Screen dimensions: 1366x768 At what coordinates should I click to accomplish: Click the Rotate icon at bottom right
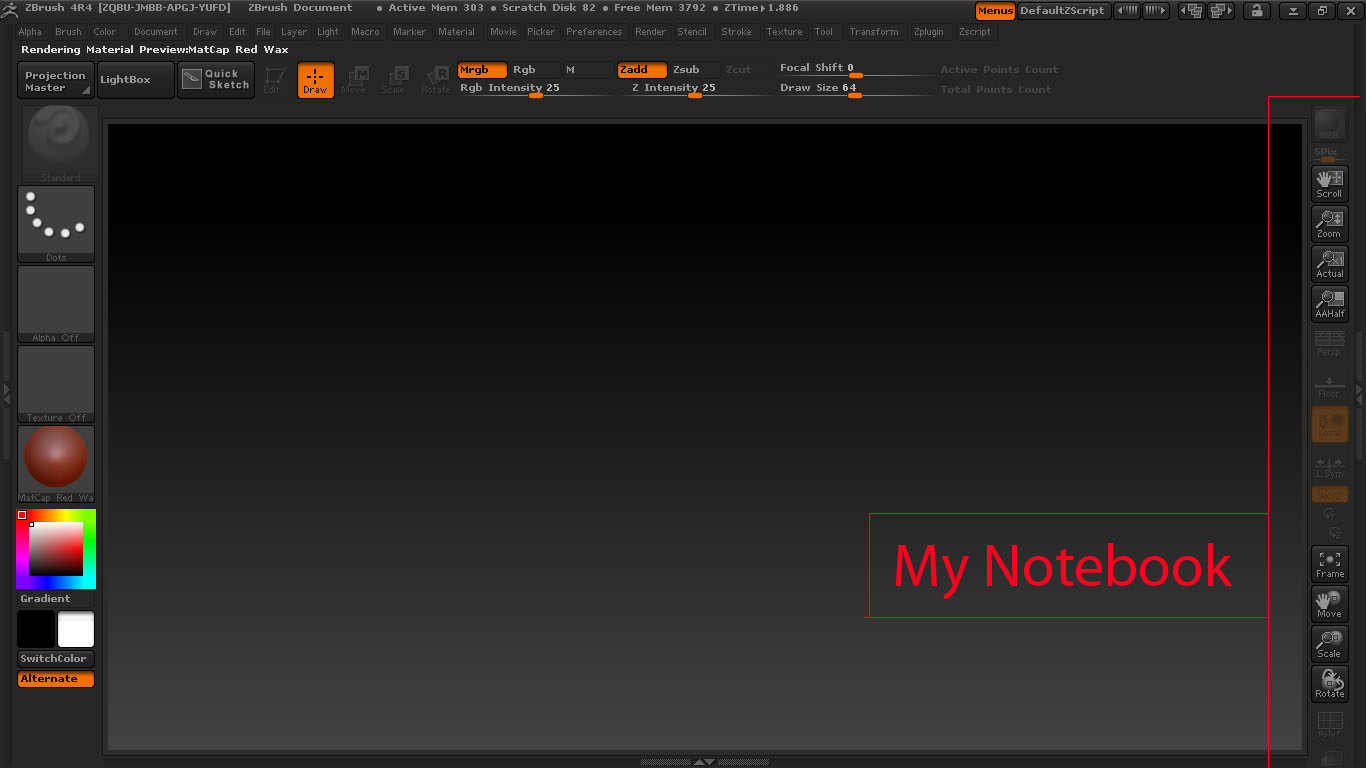(1329, 684)
